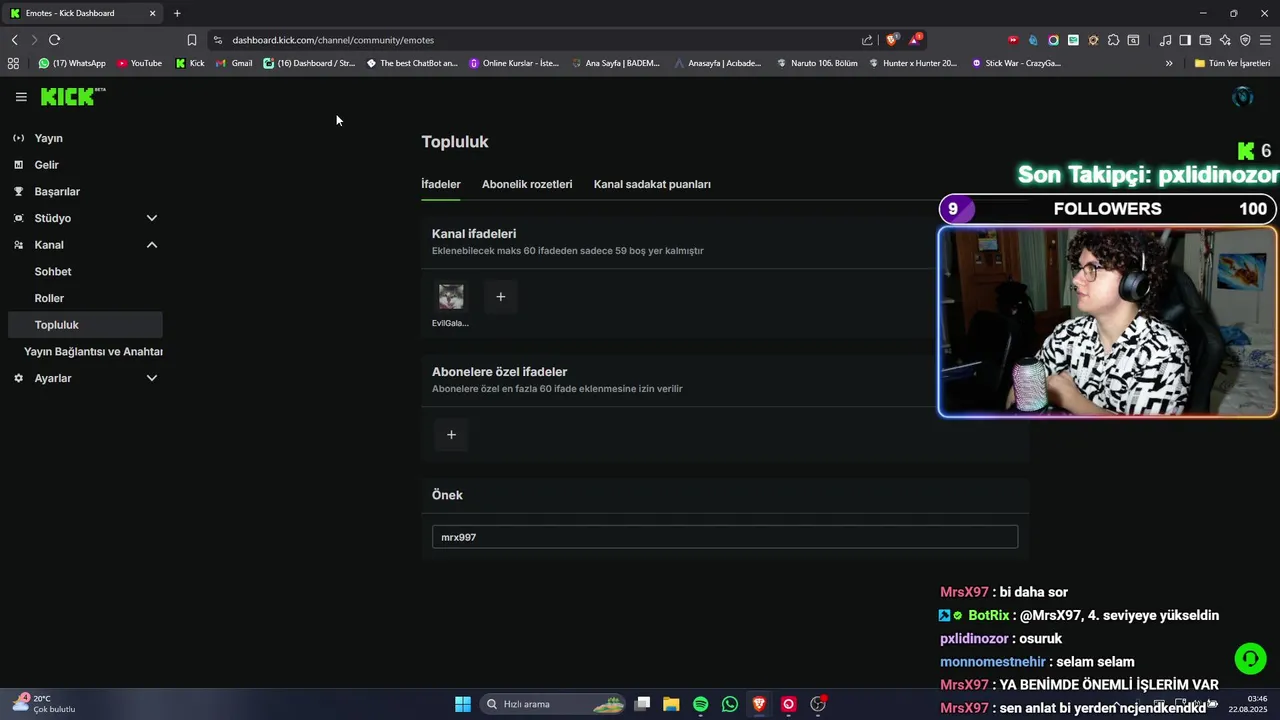The width and height of the screenshot is (1280, 720).
Task: Open a new browser tab
Action: click(x=177, y=13)
